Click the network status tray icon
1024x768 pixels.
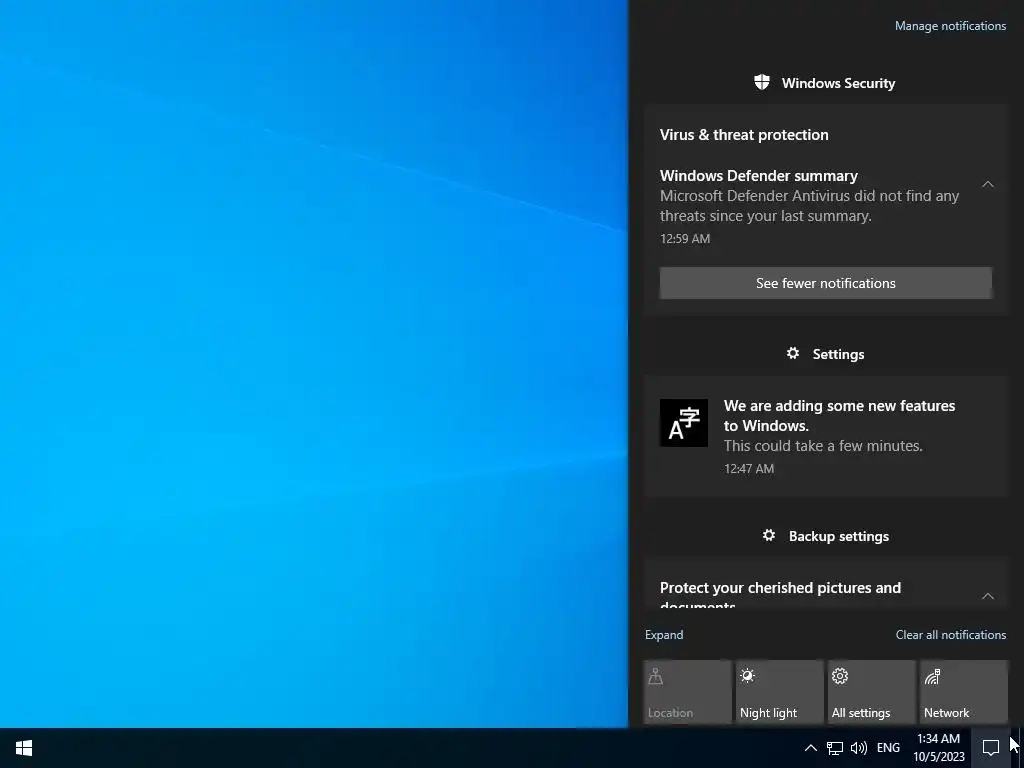[835, 748]
